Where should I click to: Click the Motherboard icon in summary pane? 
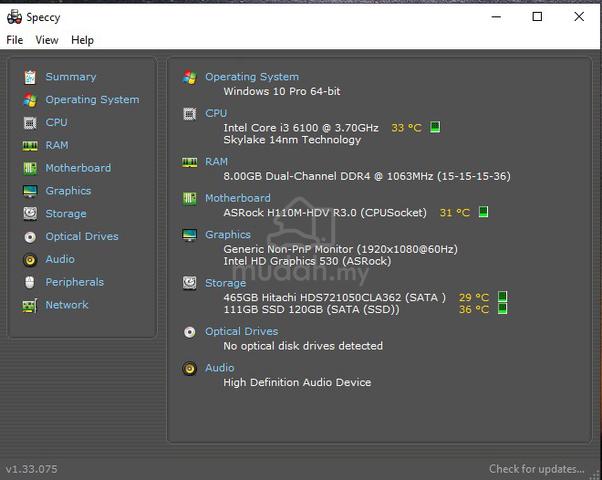click(189, 199)
